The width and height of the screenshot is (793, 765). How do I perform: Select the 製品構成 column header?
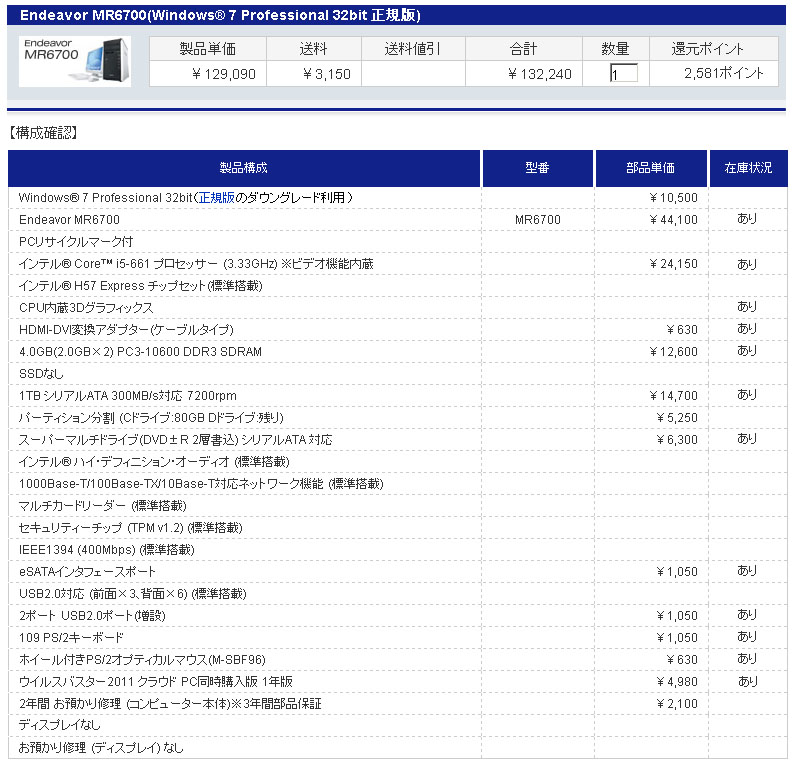point(244,168)
